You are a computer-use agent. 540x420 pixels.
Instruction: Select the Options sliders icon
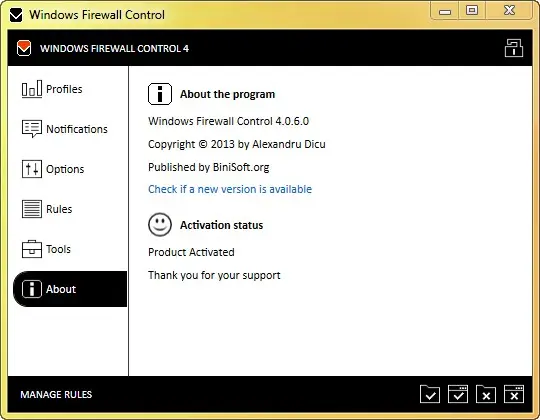pos(32,169)
